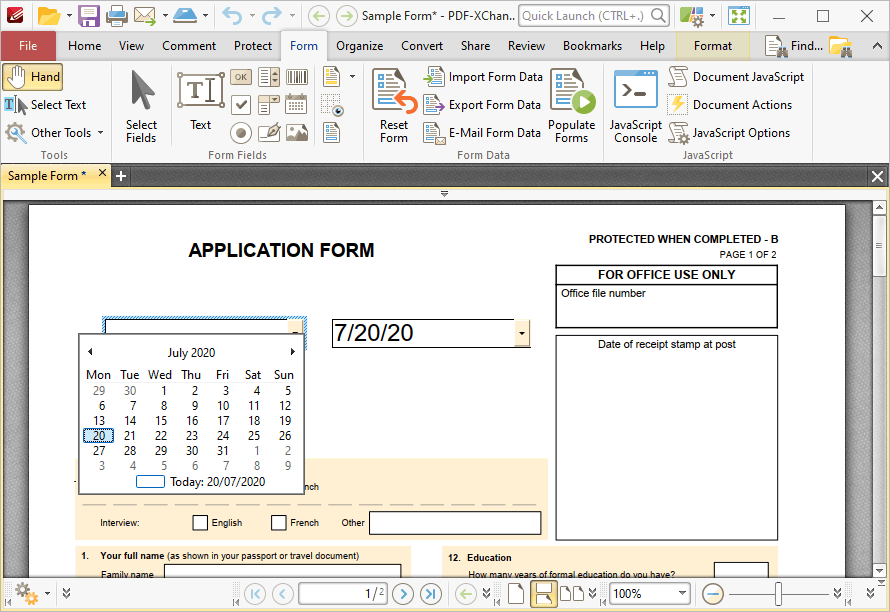Check the English interview checkbox
Viewport: 890px width, 612px height.
pyautogui.click(x=200, y=522)
